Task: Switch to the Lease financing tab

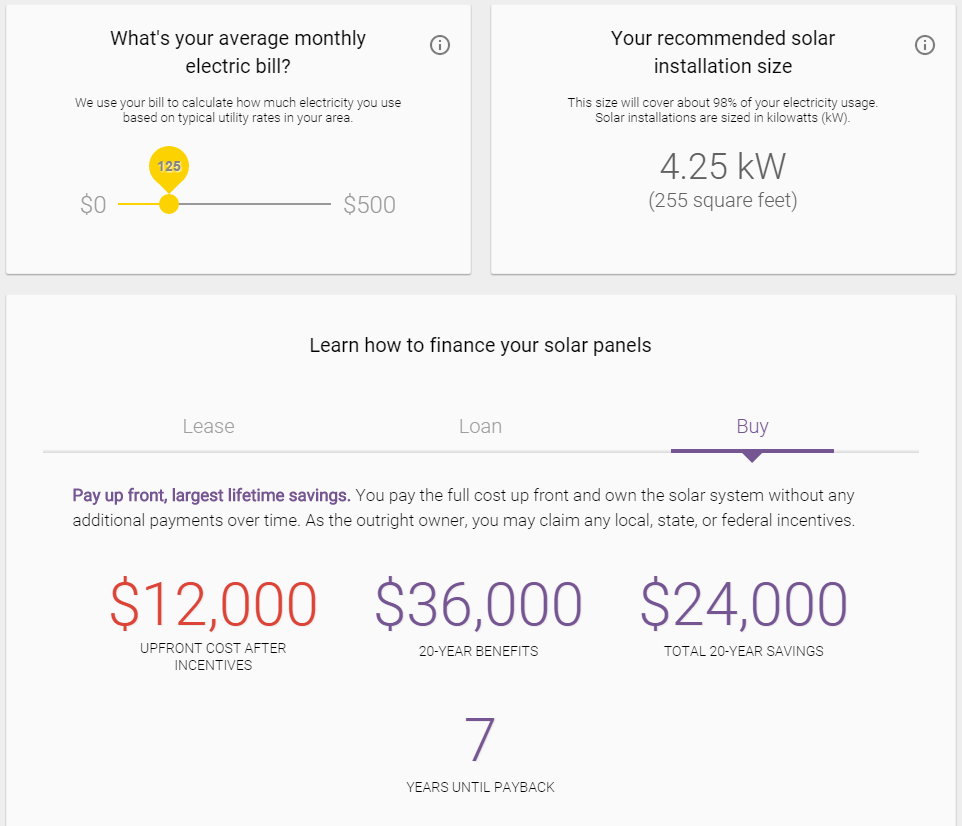Action: click(x=208, y=426)
